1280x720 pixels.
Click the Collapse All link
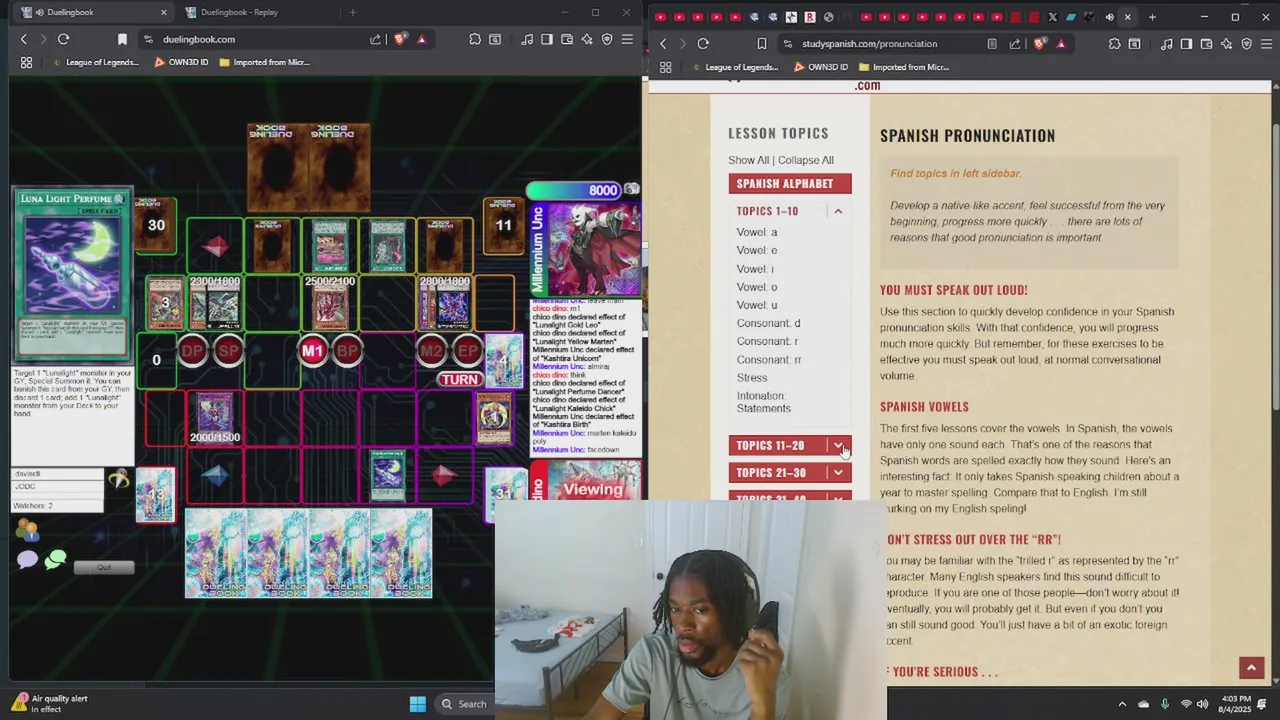coord(806,160)
